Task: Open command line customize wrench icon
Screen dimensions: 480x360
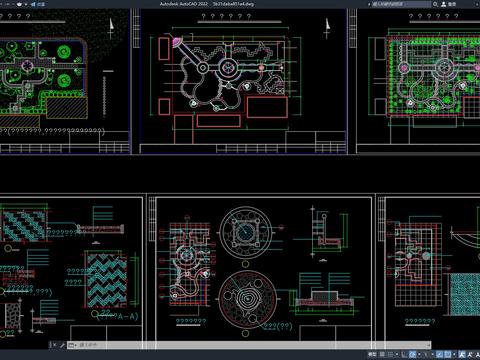Action: (x=62, y=345)
